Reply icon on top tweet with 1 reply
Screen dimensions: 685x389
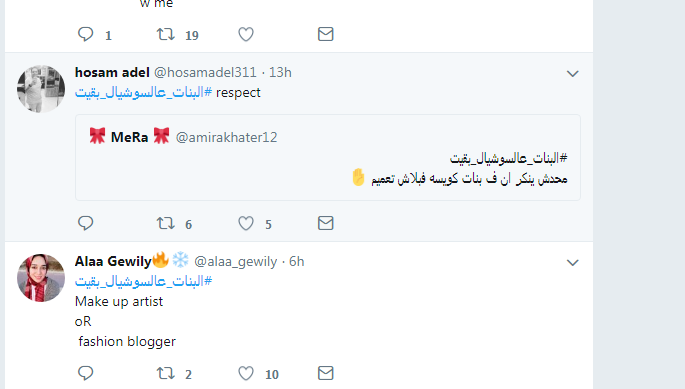tap(86, 34)
